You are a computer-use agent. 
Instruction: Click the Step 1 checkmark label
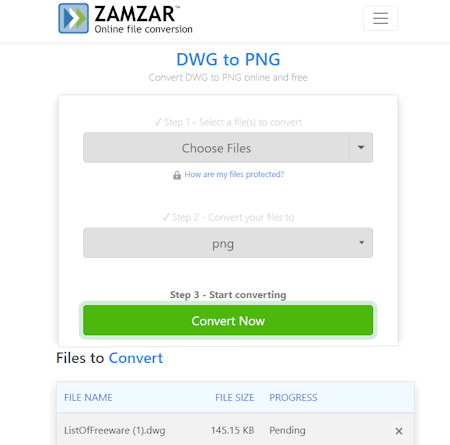pos(228,122)
